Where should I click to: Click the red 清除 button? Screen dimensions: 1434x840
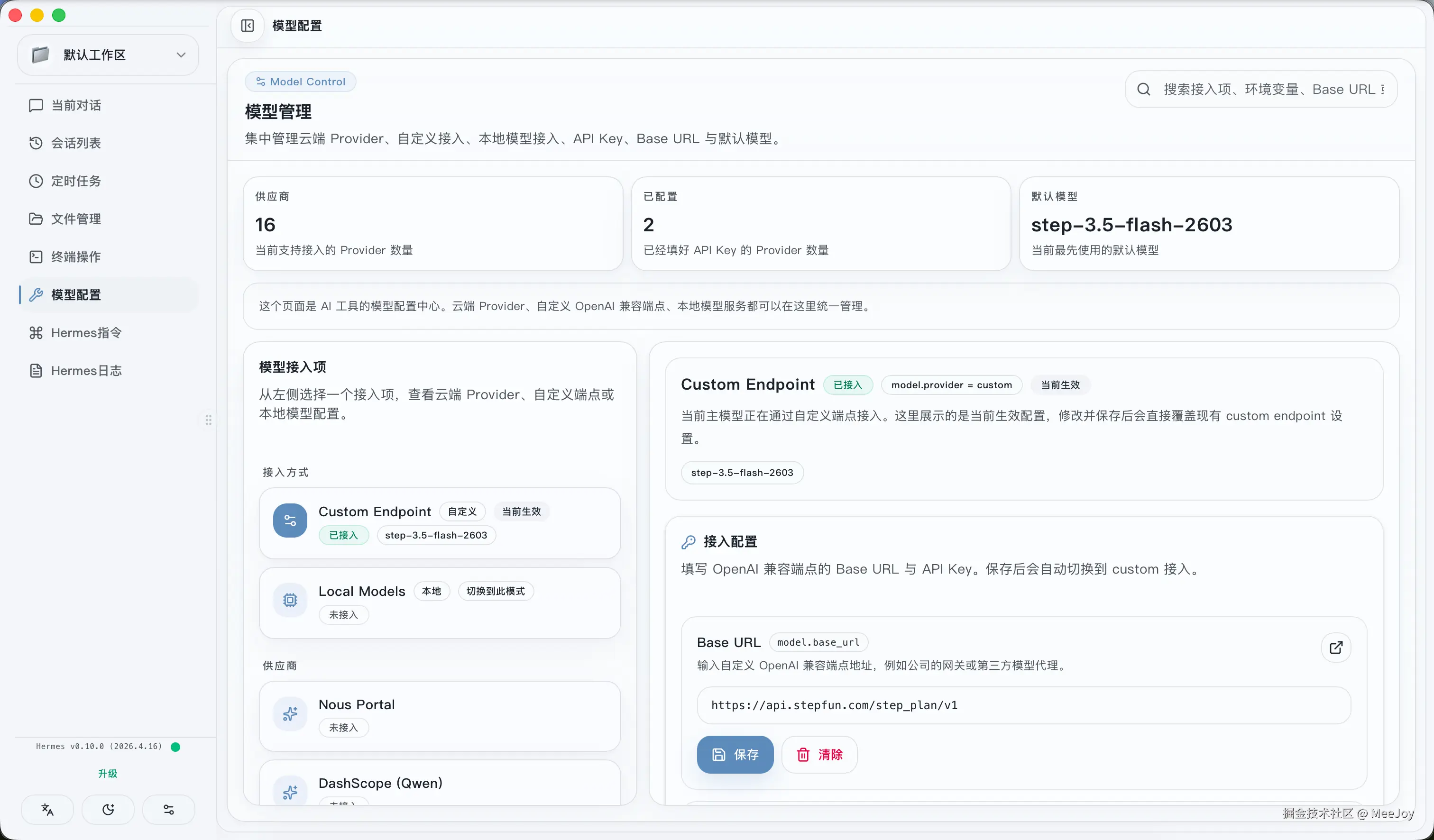coord(819,754)
